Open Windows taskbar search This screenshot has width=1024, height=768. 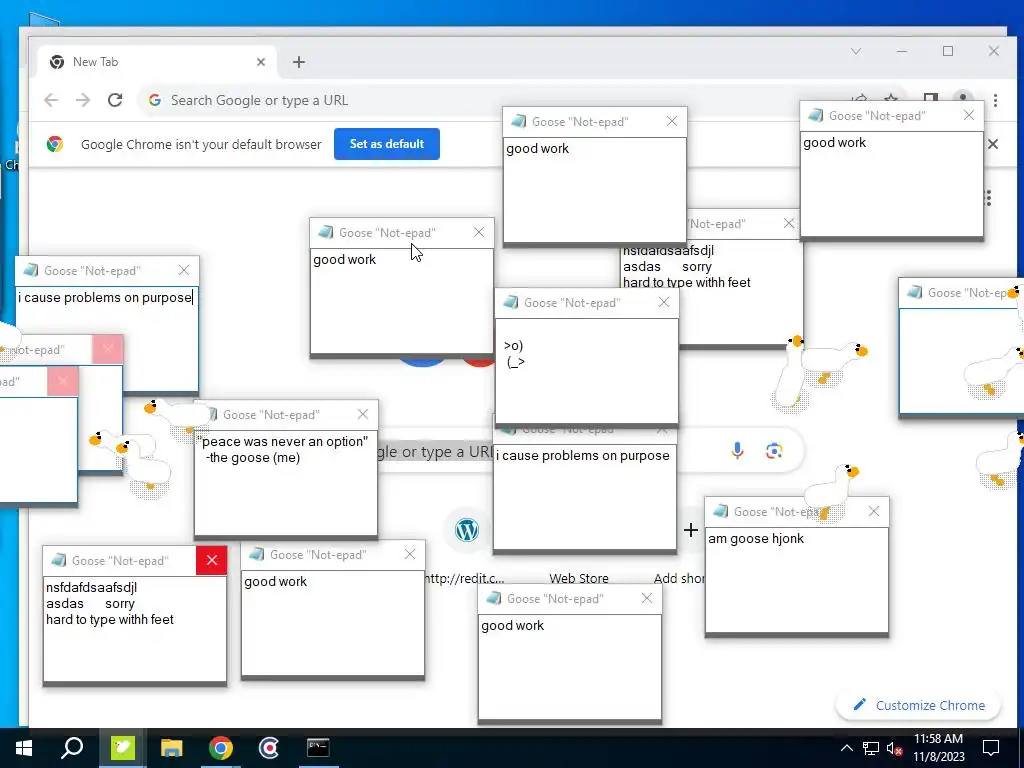(x=72, y=748)
